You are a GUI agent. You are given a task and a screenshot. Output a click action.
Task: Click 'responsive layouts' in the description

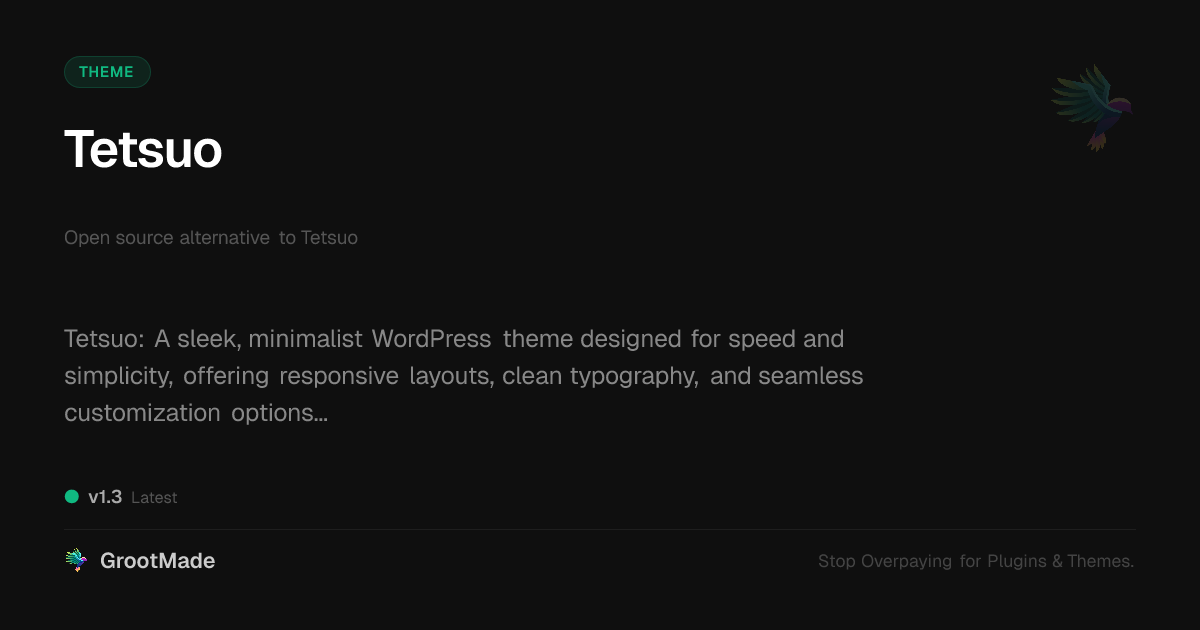(385, 376)
